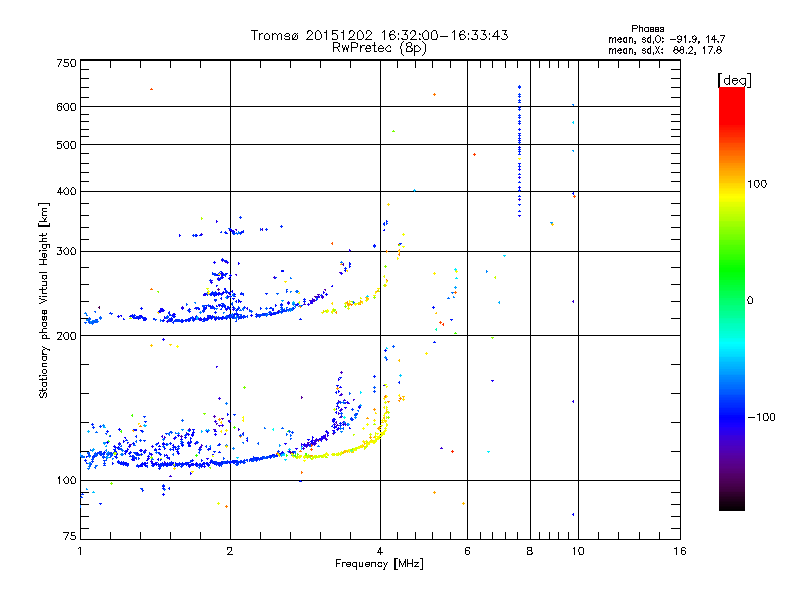The height and width of the screenshot is (600, 800).
Task: Click the '8' x-axis tick label
Action: tap(530, 551)
